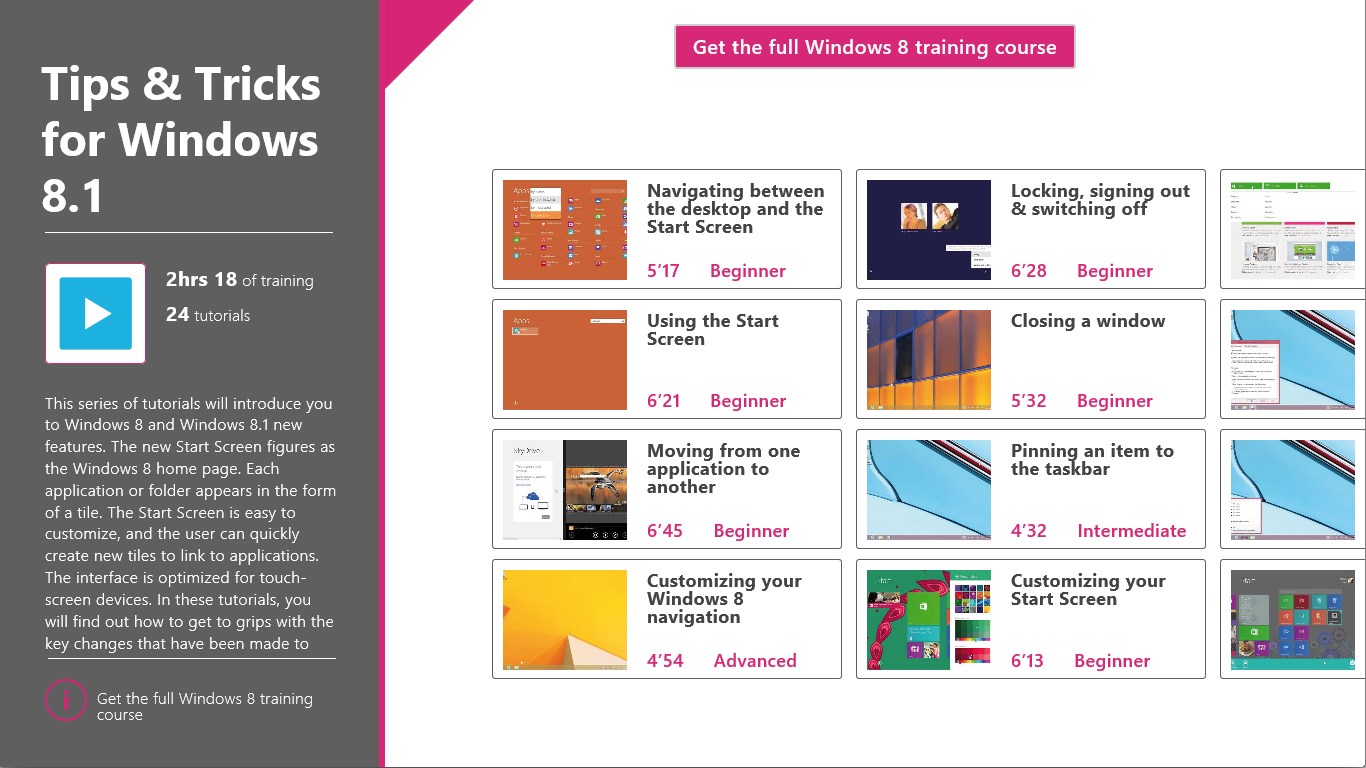Click the 6'45 duration label
Image resolution: width=1366 pixels, height=768 pixels.
tap(665, 531)
